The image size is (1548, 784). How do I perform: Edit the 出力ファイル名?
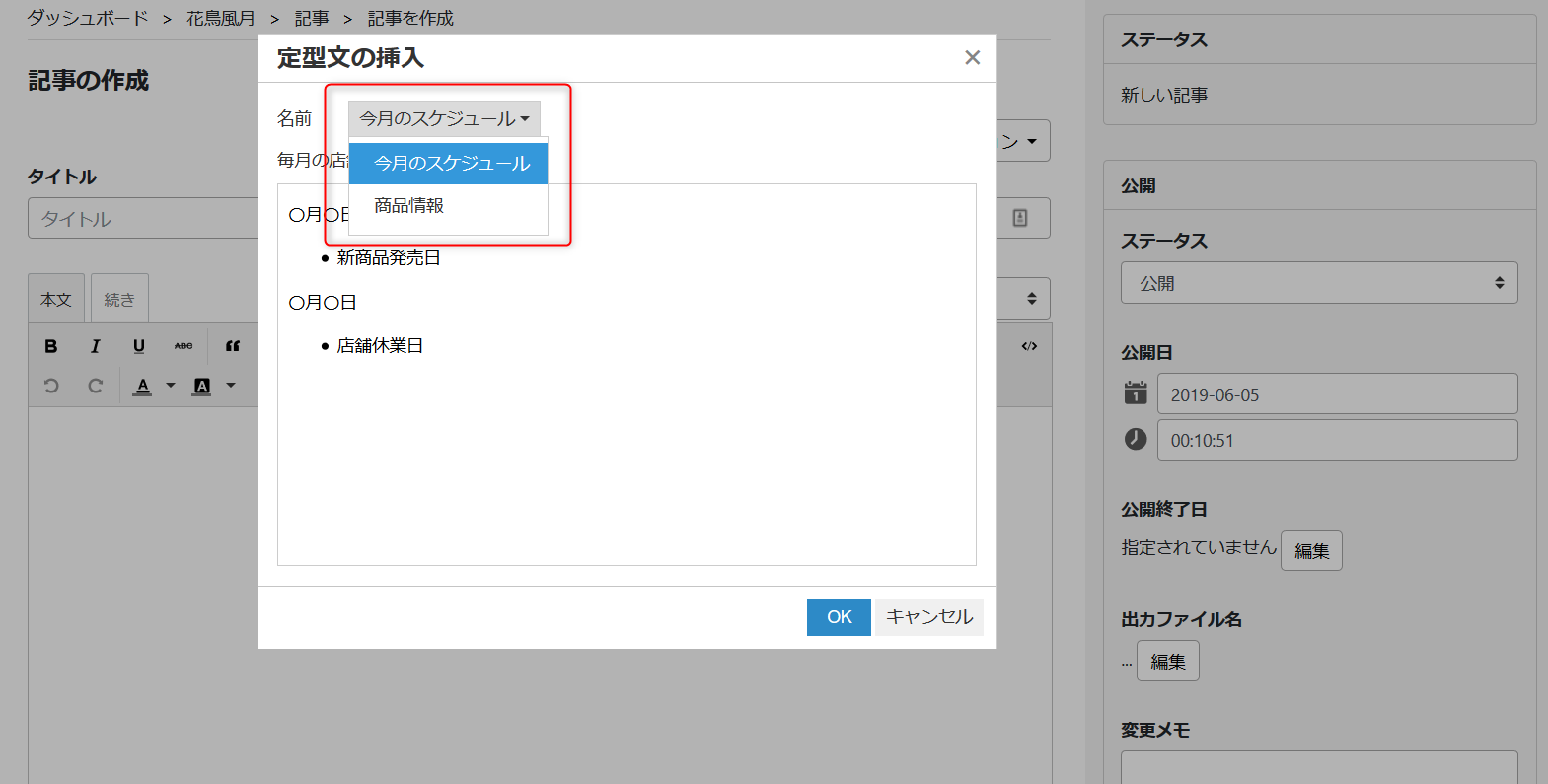coord(1168,661)
